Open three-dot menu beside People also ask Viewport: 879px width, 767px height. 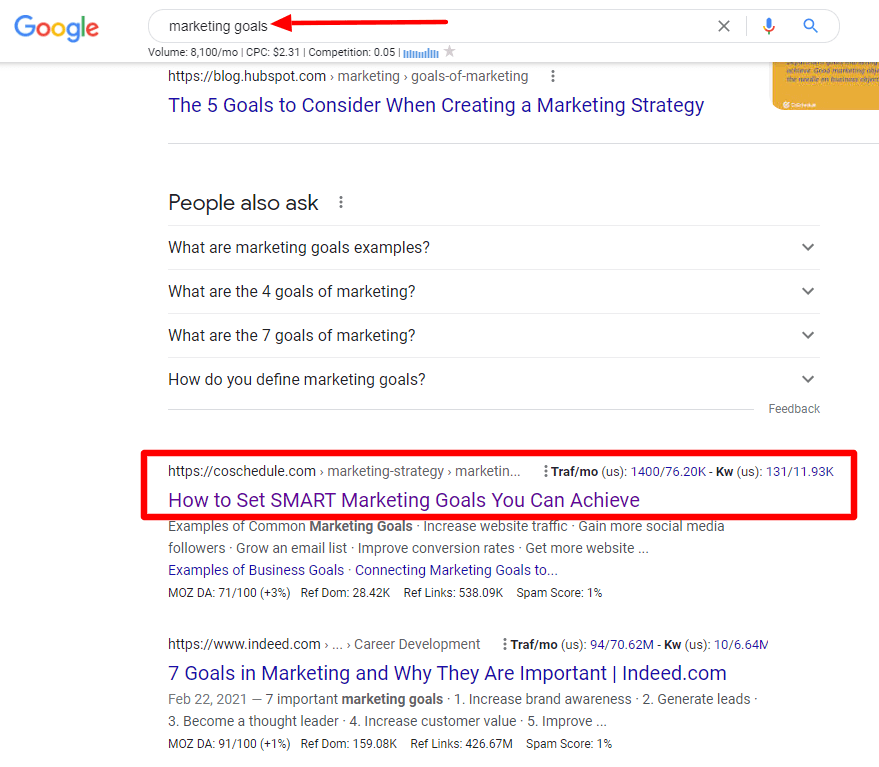(x=341, y=202)
